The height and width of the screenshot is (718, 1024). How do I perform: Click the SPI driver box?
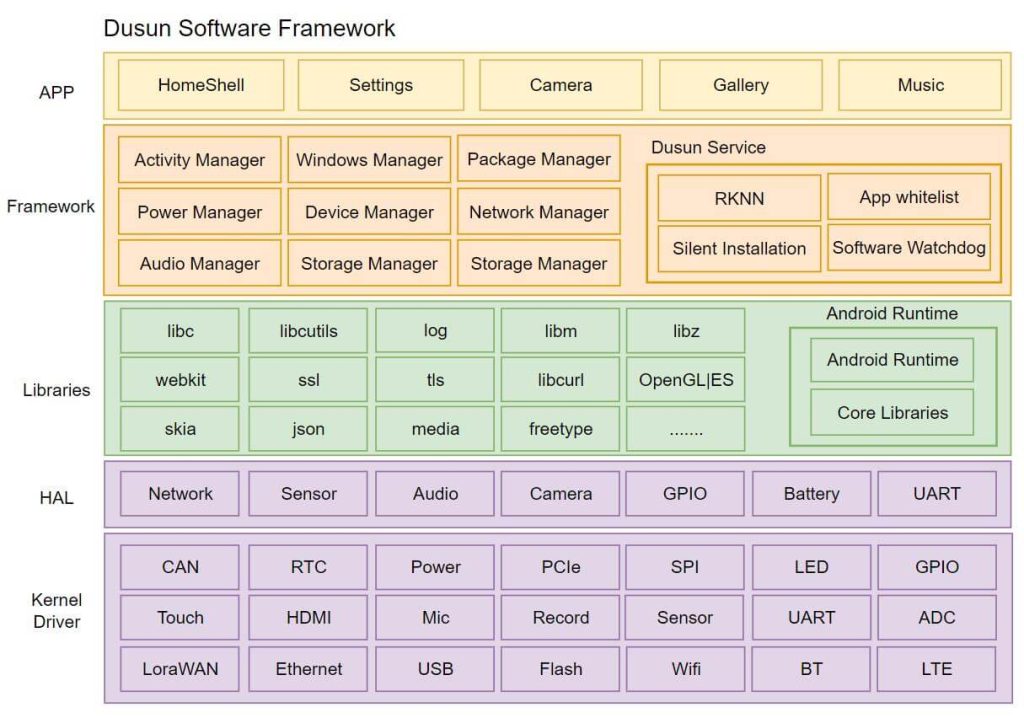point(684,567)
